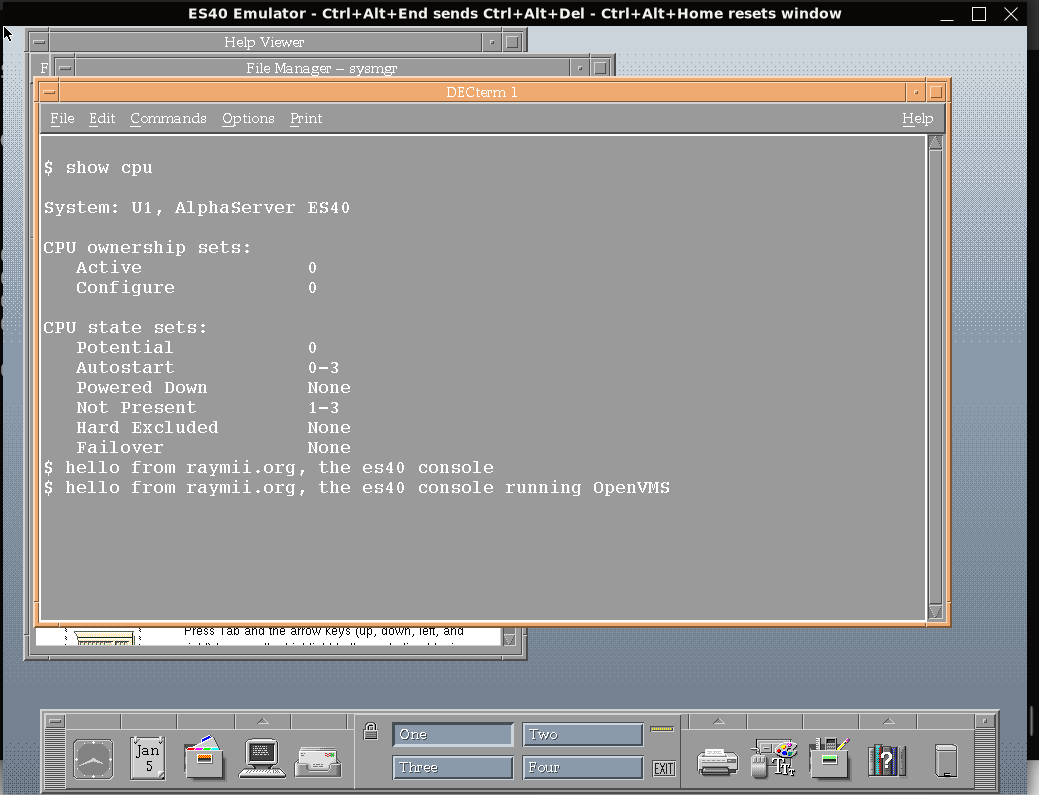Click DECterm scrollbar up arrow
The height and width of the screenshot is (795, 1039).
pos(935,142)
